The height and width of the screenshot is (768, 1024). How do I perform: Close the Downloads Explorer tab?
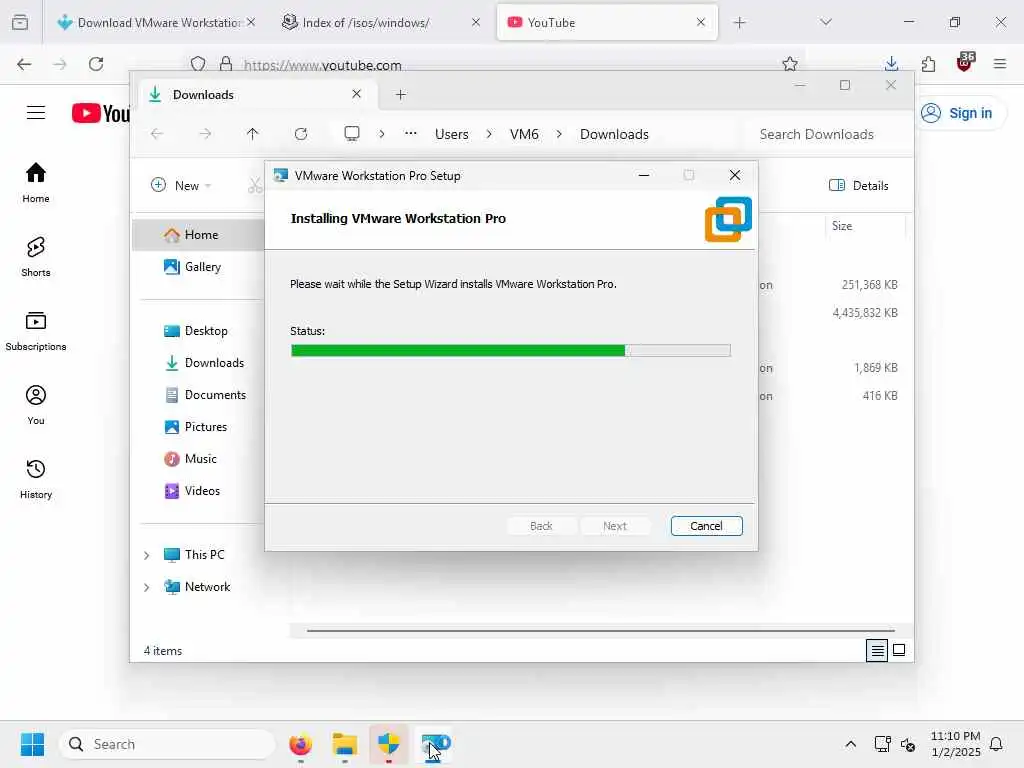(357, 94)
